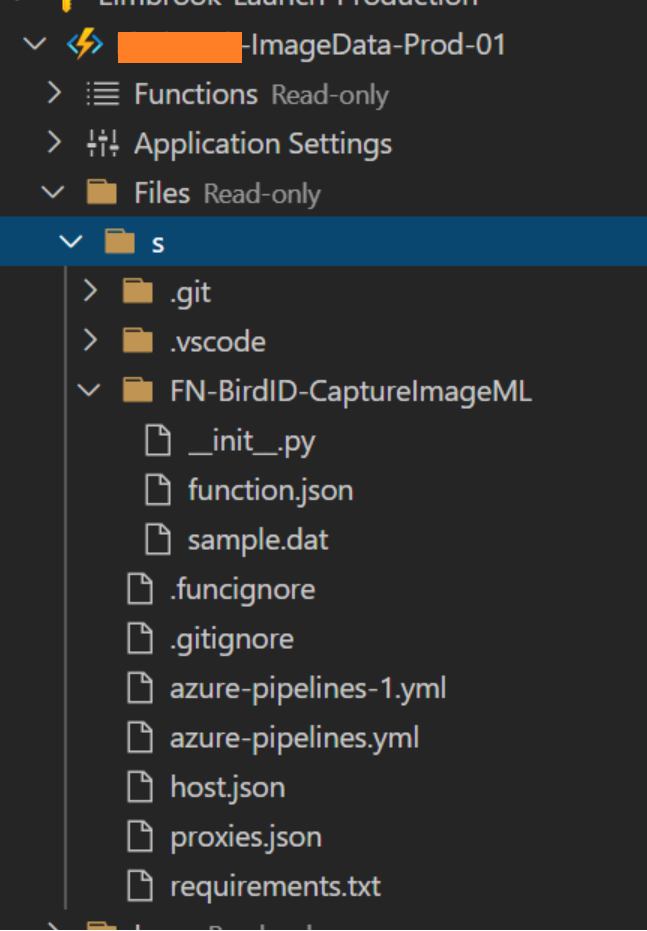Select the sample.dat file
The height and width of the screenshot is (931, 647).
[x=258, y=540]
